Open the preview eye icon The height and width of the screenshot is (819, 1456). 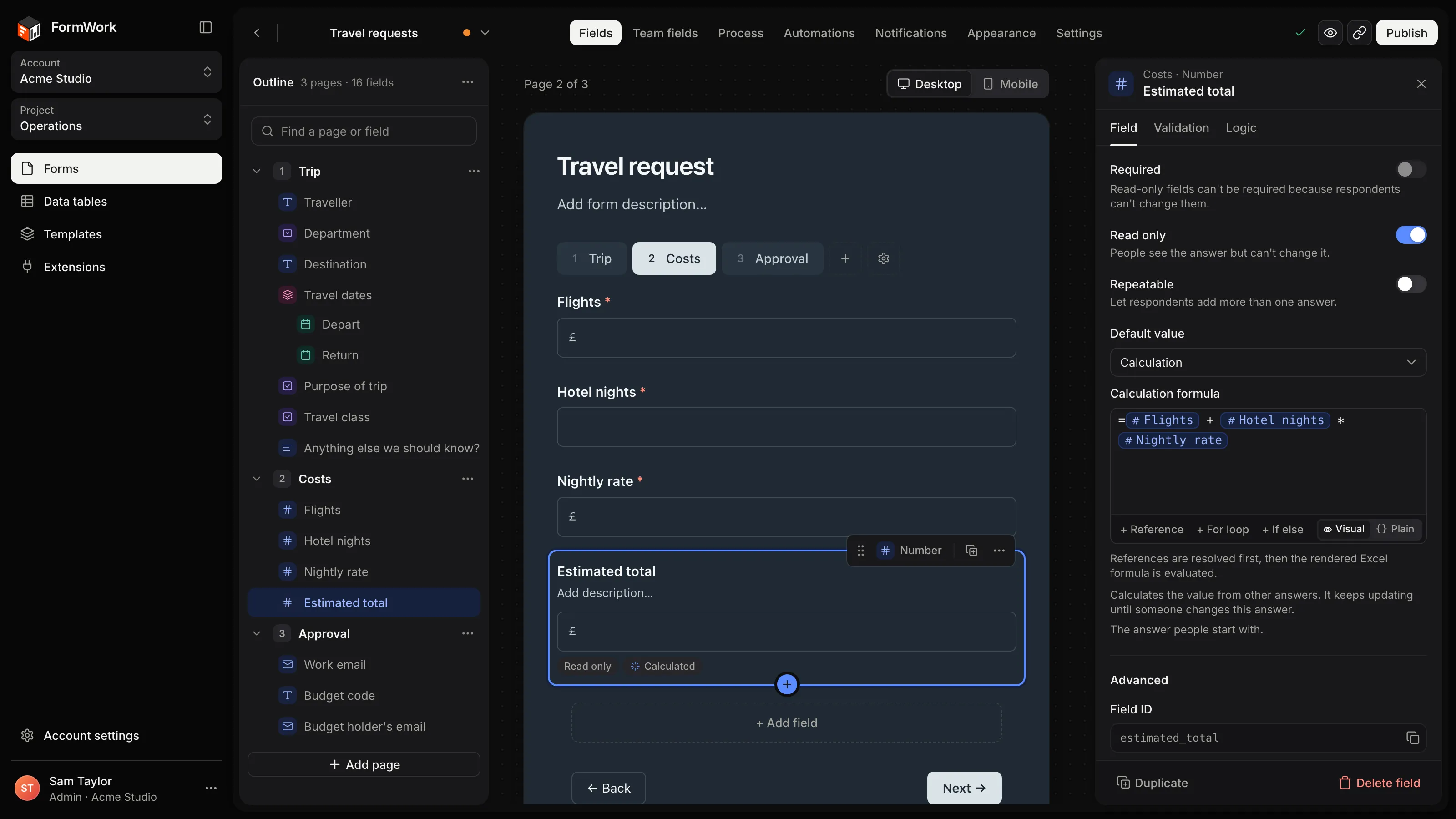tap(1330, 33)
